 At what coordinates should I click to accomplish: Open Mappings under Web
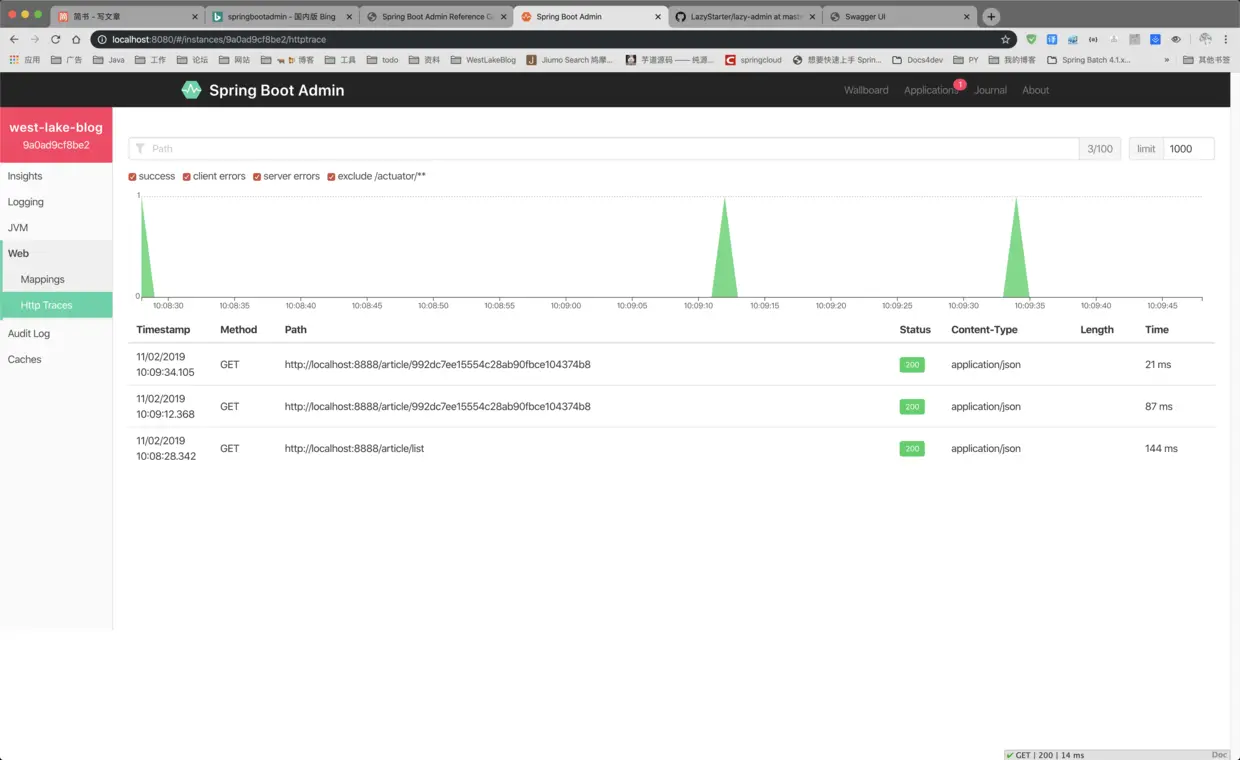pos(56,280)
